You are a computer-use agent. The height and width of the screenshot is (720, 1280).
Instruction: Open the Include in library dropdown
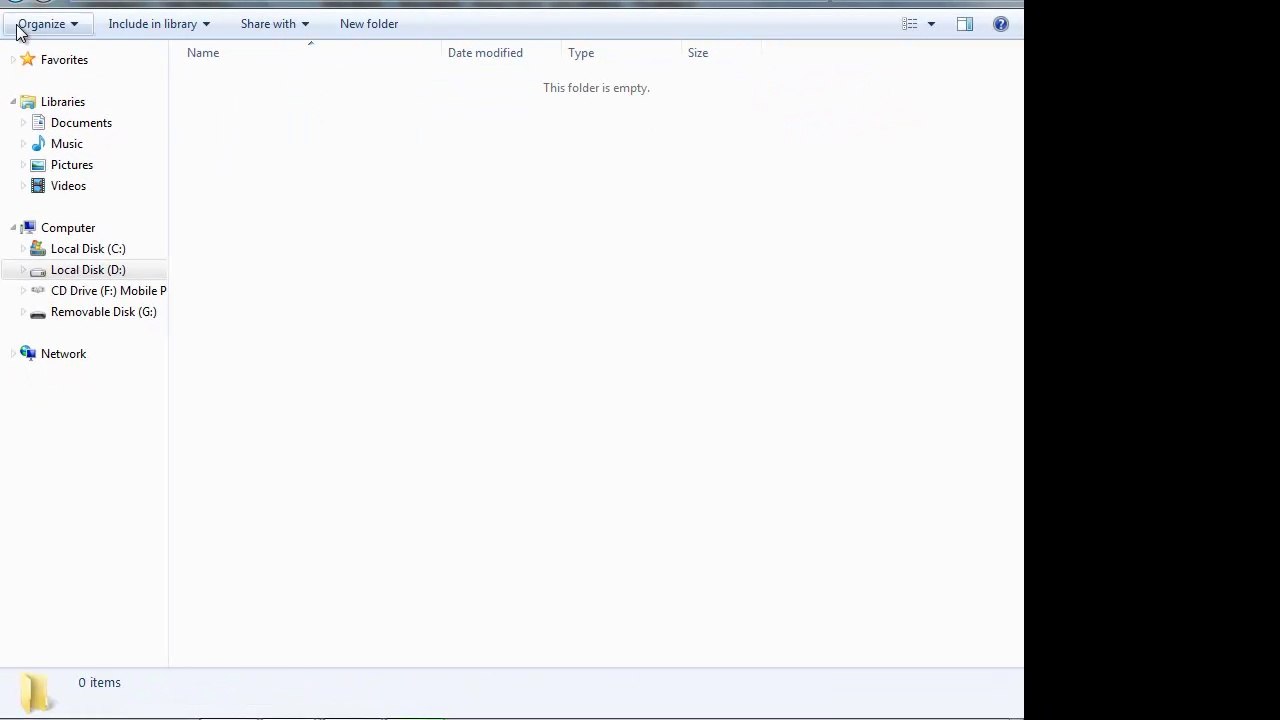click(x=159, y=24)
